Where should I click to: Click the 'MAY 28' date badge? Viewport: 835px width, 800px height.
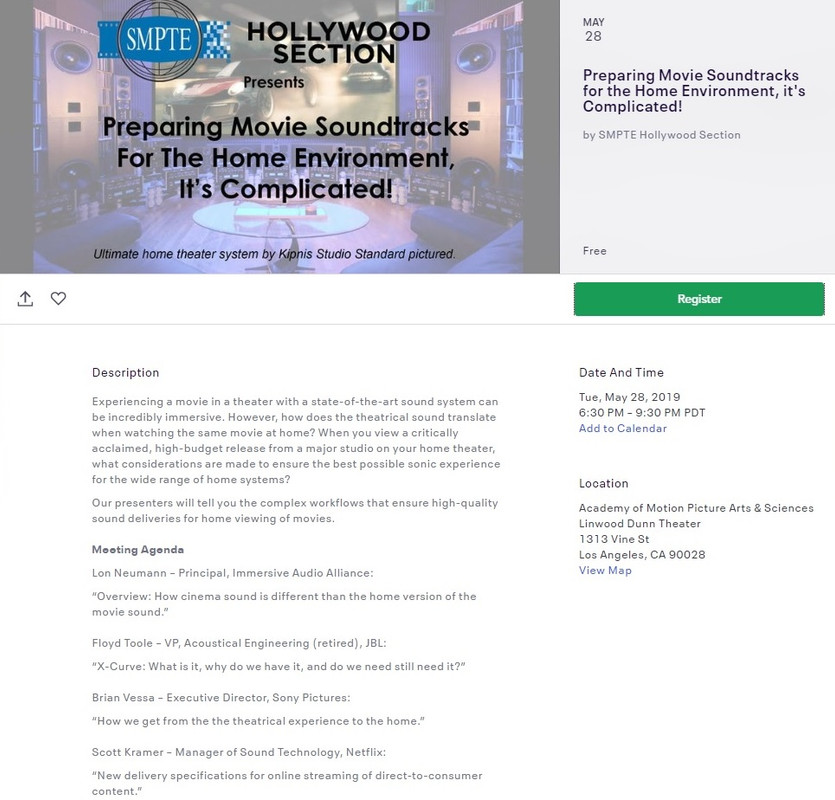click(x=593, y=30)
